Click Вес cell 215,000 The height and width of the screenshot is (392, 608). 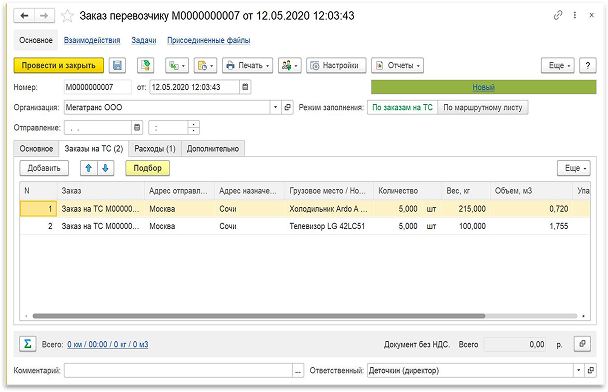click(466, 209)
